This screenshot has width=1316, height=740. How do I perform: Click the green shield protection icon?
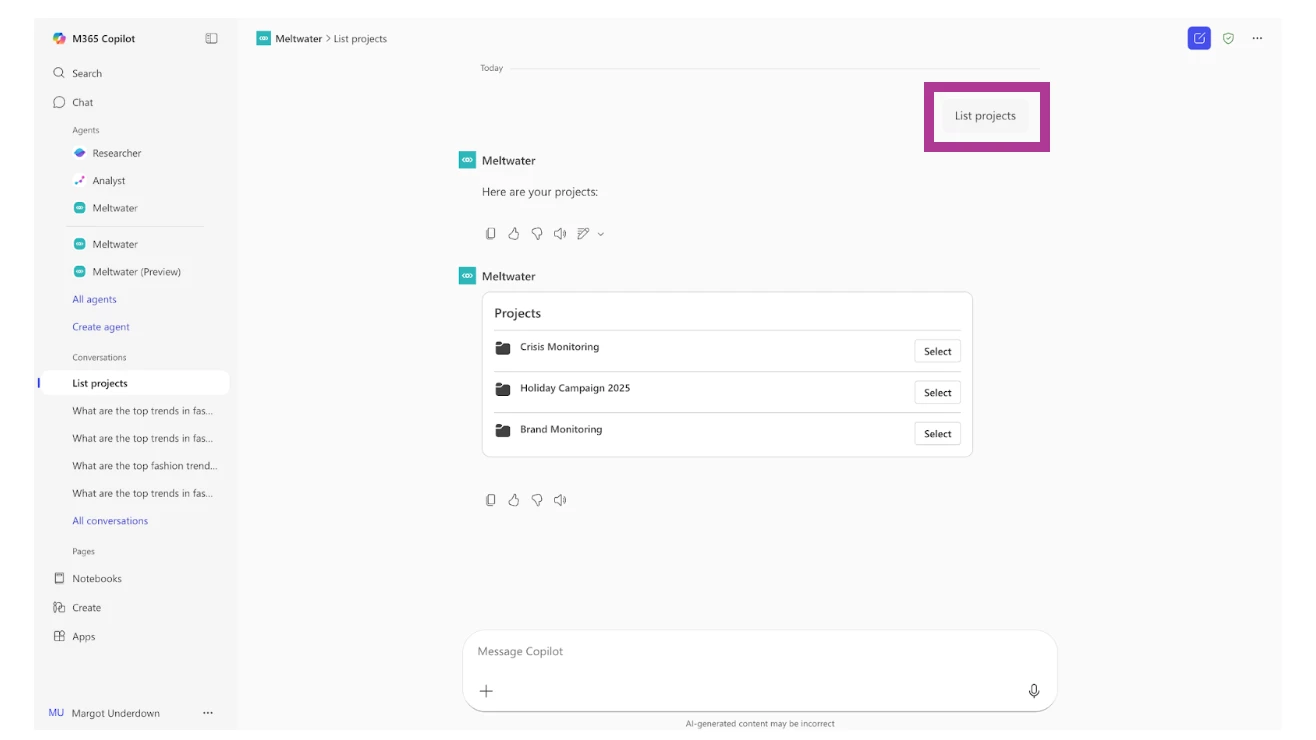click(x=1228, y=38)
